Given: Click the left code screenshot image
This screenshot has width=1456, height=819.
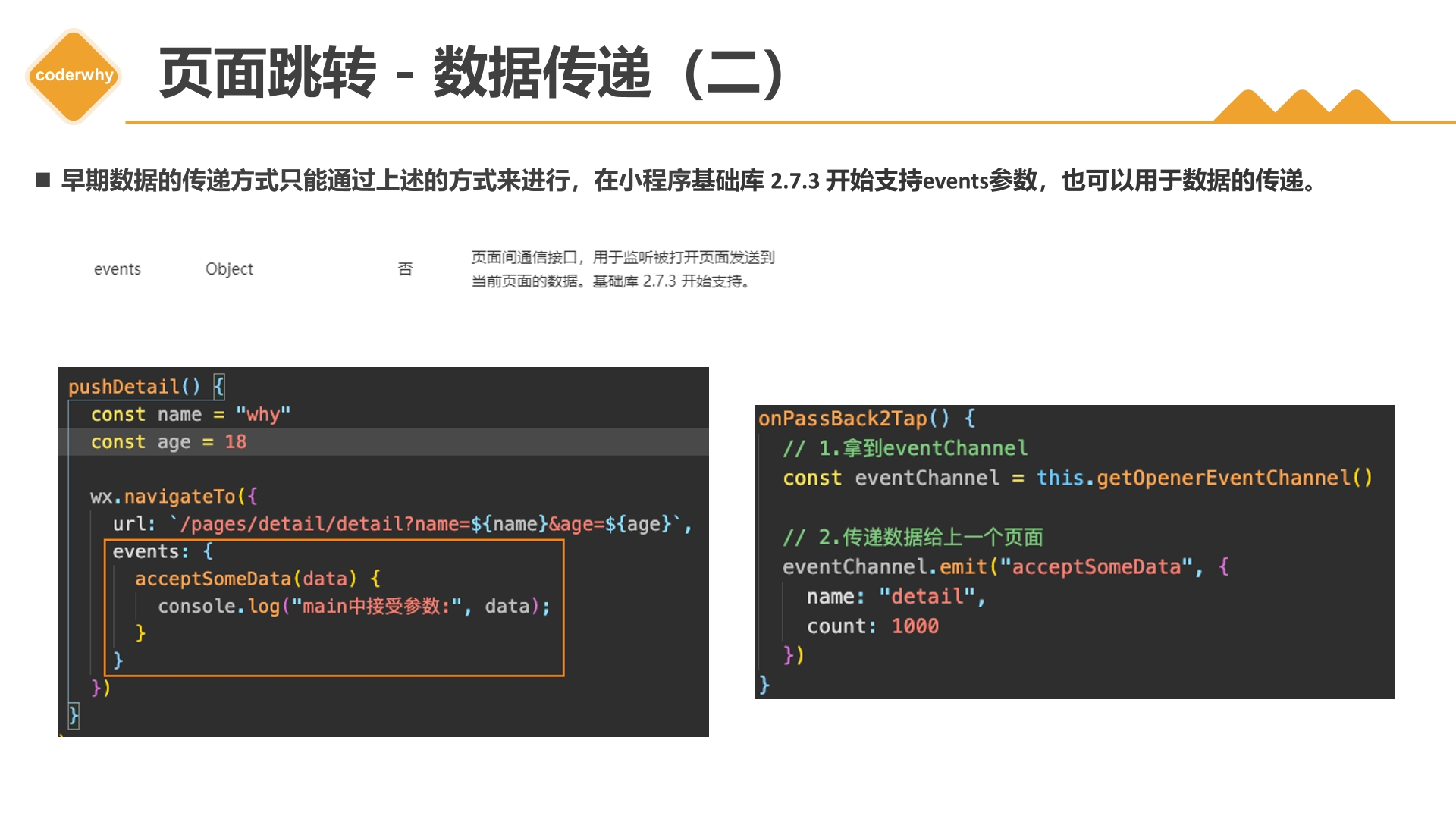Looking at the screenshot, I should point(383,552).
